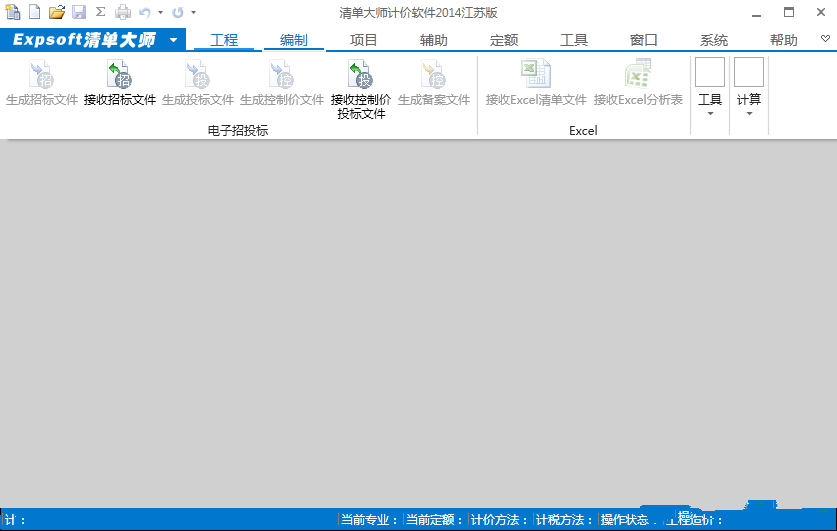
Task: Click the new project wizard icon
Action: (13, 12)
